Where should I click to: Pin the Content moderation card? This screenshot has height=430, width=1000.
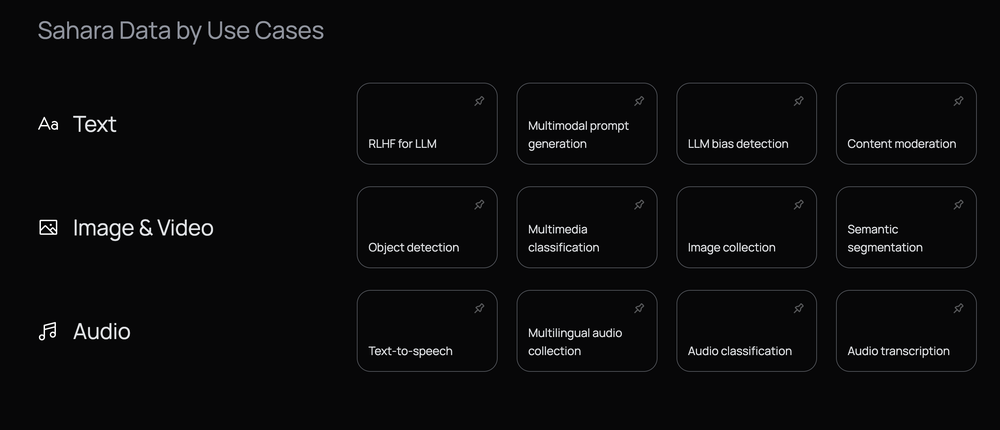point(958,101)
